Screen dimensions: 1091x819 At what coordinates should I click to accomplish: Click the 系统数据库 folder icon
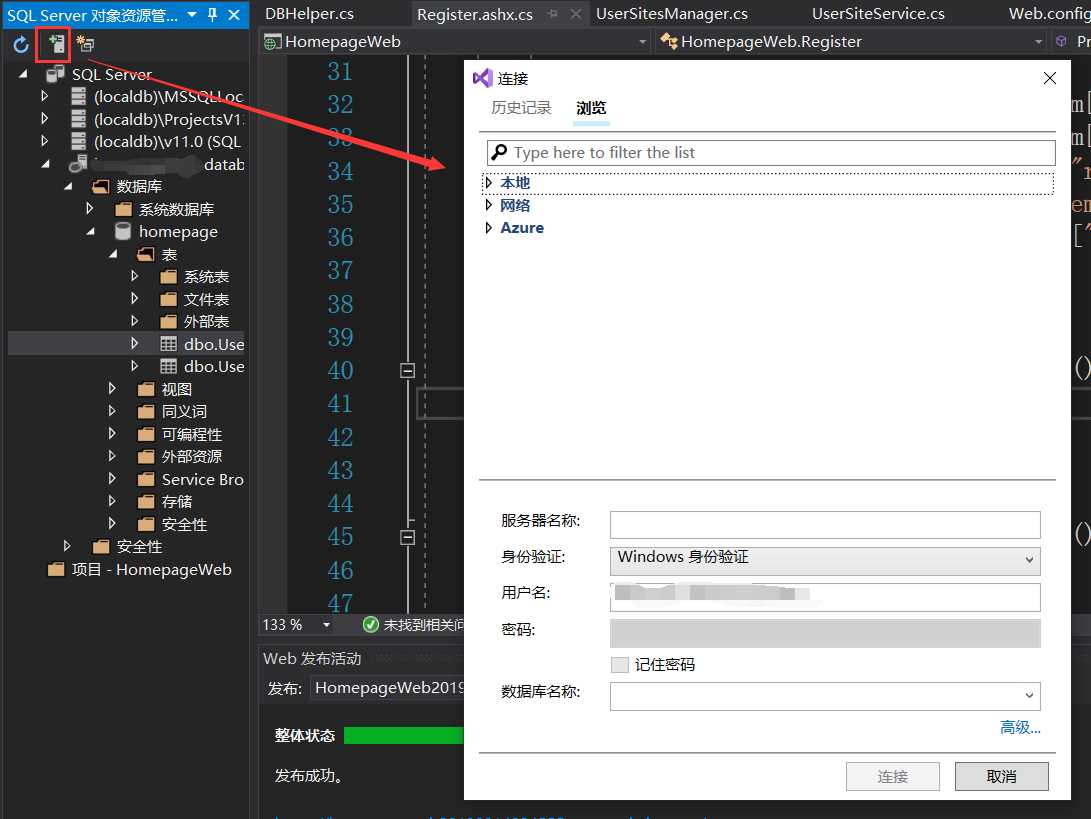pos(124,209)
